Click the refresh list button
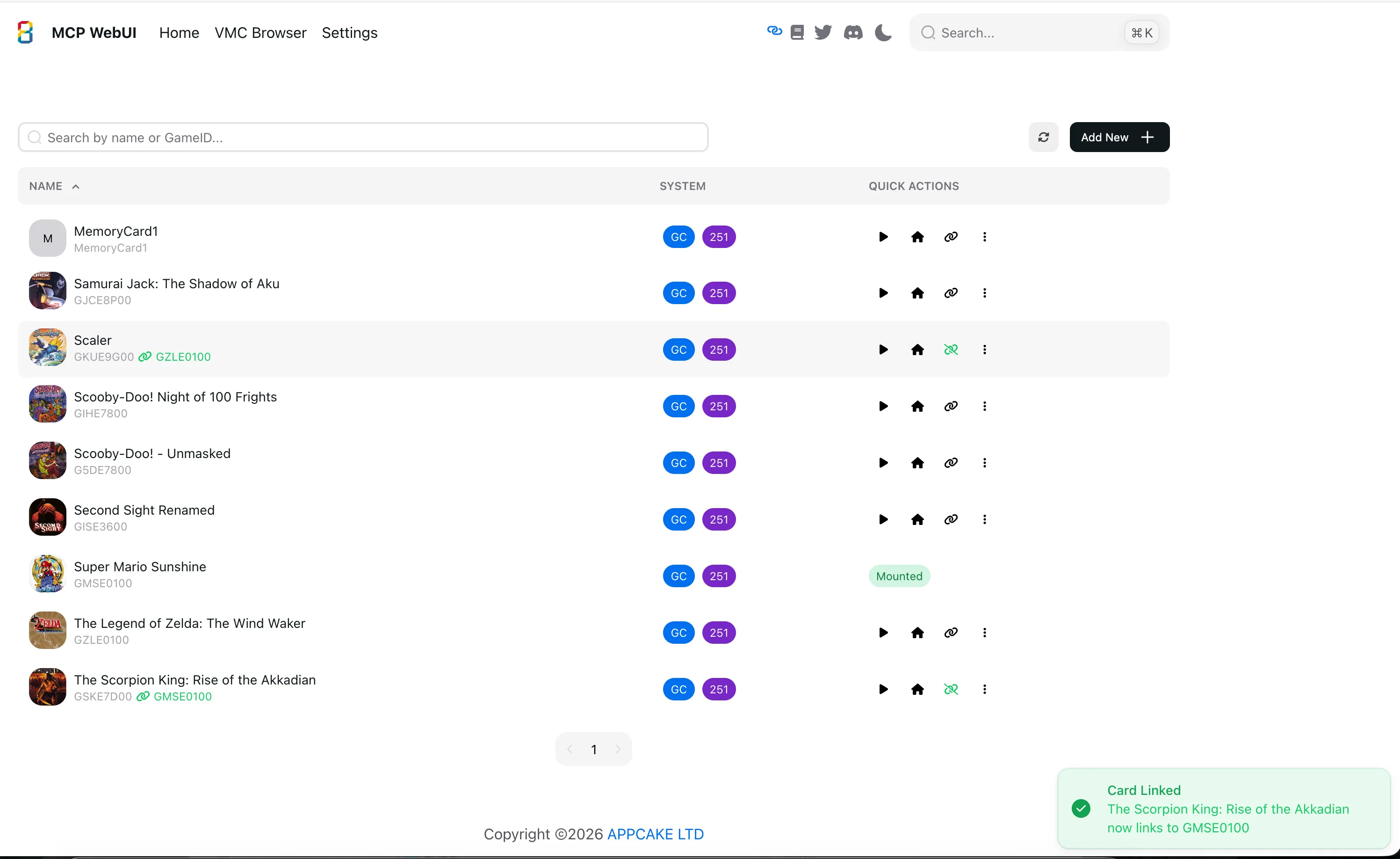The height and width of the screenshot is (859, 1400). click(x=1043, y=137)
